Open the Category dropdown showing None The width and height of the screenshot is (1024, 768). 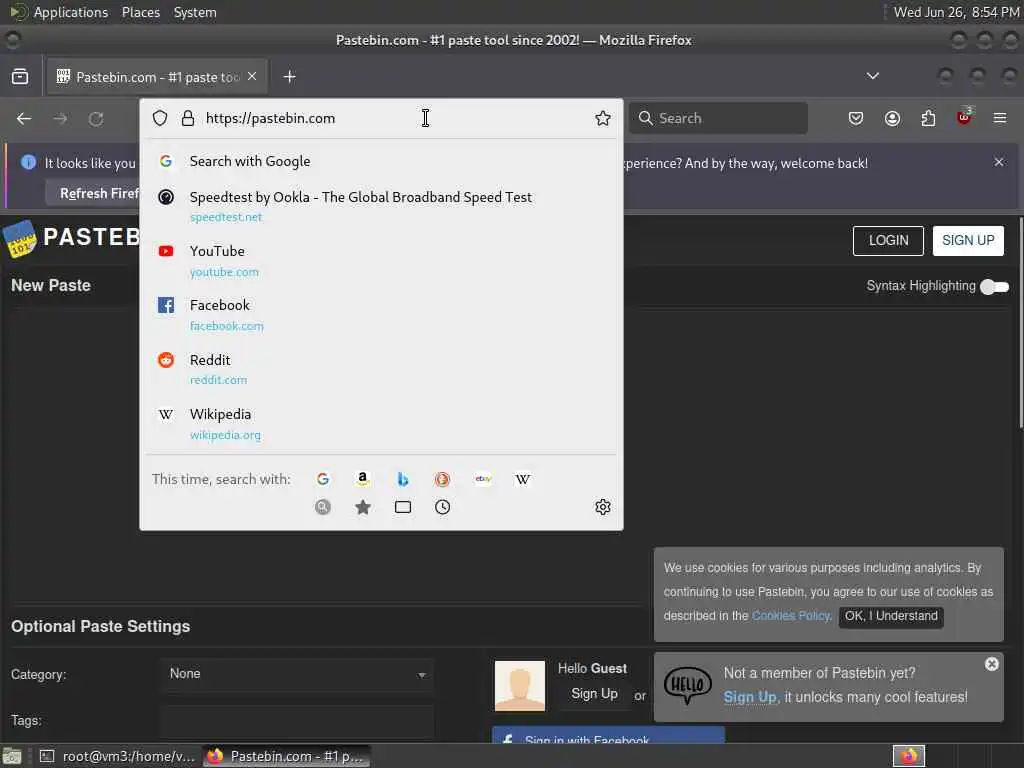point(297,674)
